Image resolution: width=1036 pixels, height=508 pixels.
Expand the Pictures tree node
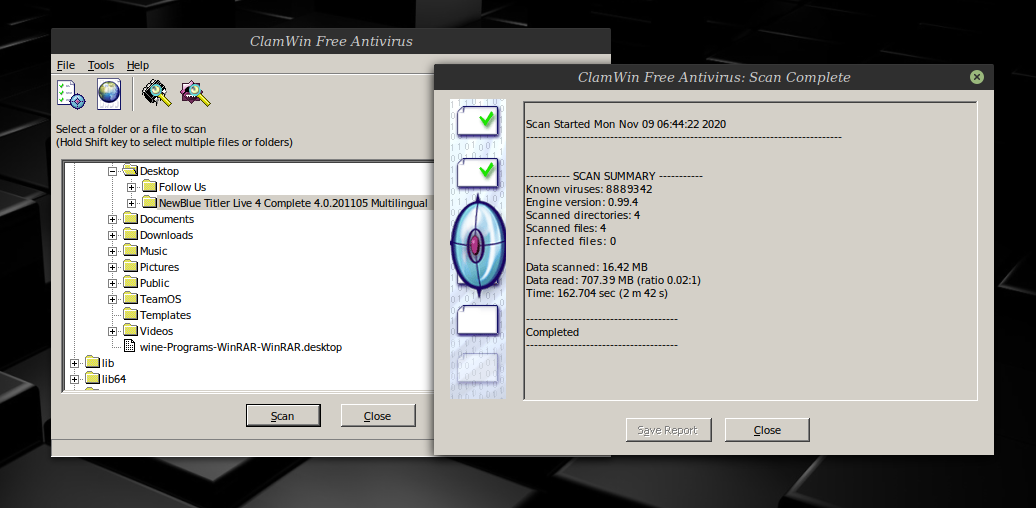112,267
